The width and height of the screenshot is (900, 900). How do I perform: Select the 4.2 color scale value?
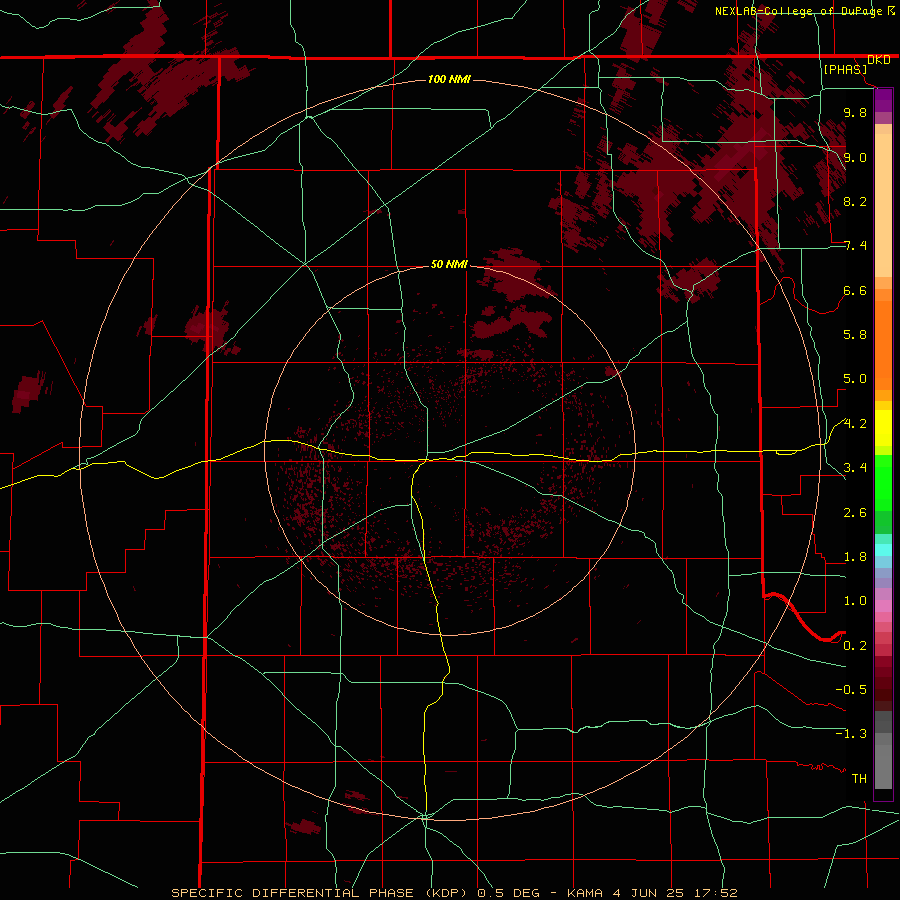tap(855, 424)
